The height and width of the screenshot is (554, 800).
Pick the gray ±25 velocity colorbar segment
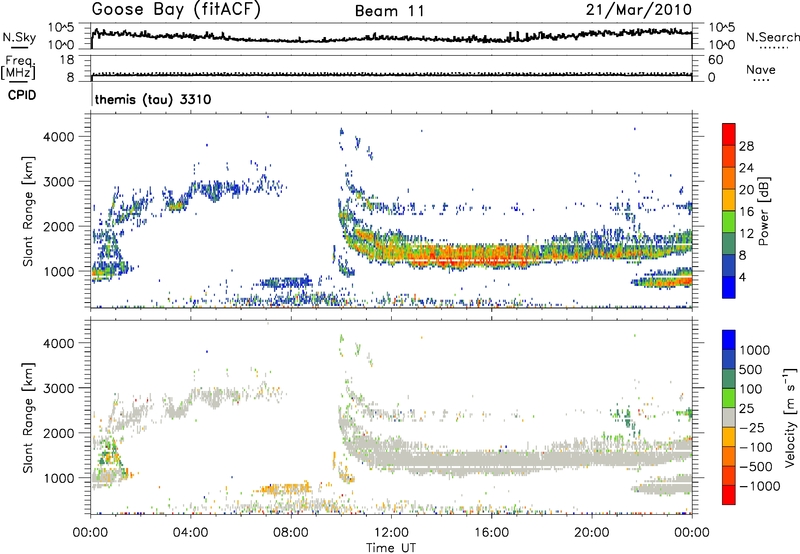click(x=729, y=418)
